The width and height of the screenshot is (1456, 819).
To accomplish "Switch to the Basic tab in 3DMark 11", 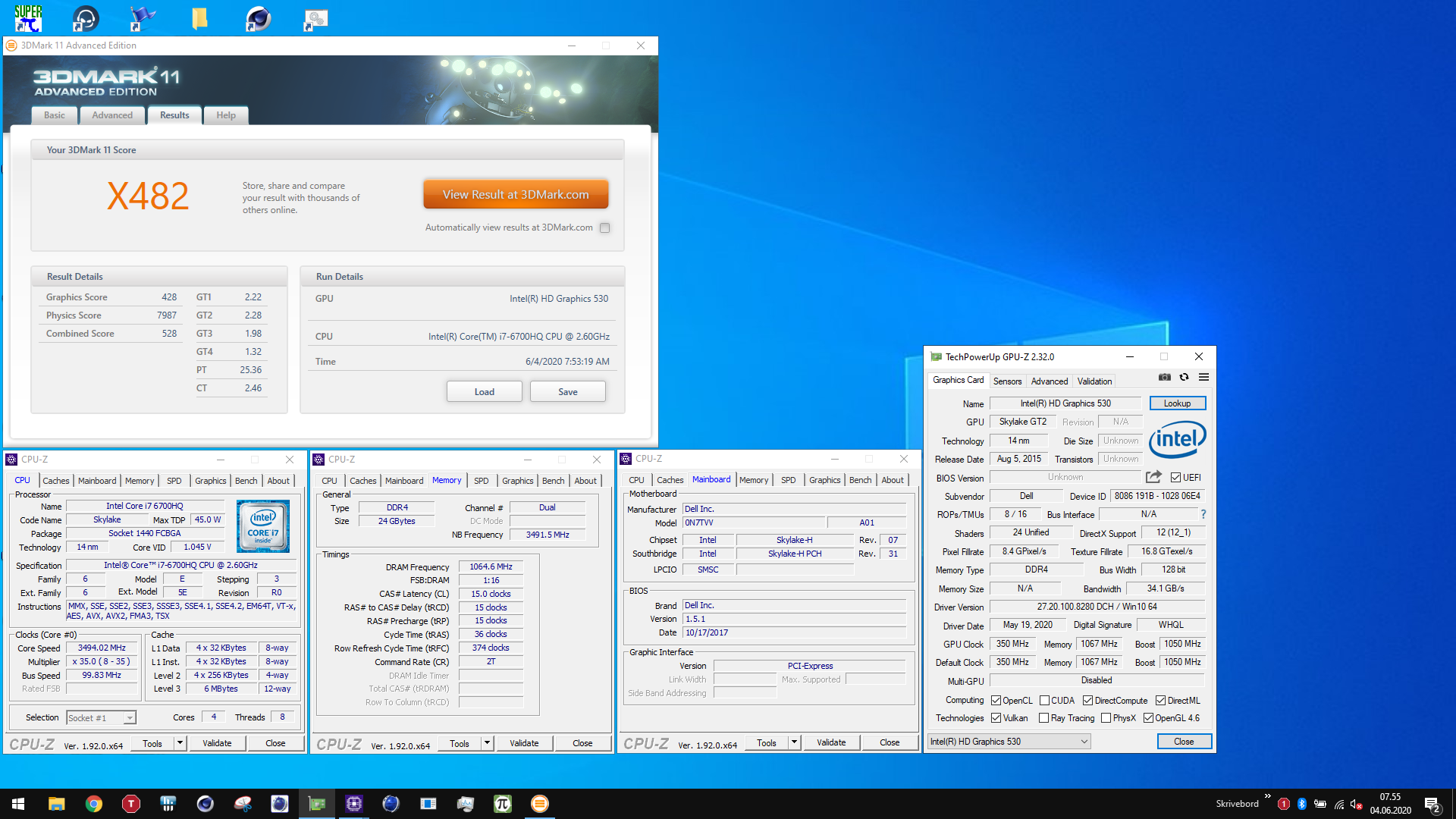I will pos(55,115).
